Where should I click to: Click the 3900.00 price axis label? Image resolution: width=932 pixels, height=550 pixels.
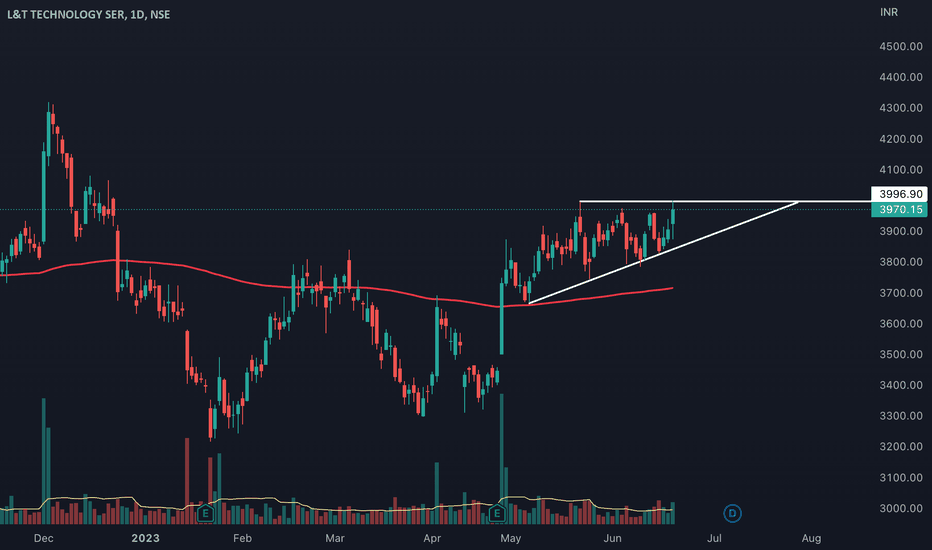click(x=901, y=231)
